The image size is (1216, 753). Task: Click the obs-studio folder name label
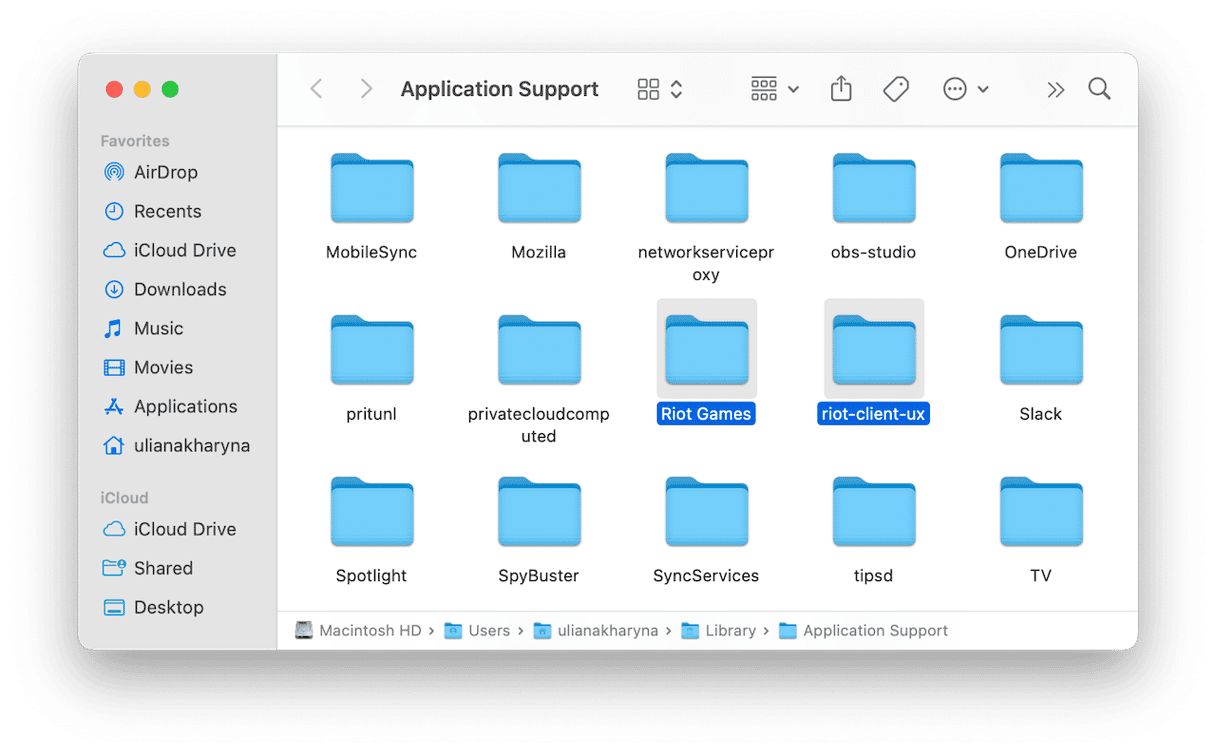tap(874, 252)
